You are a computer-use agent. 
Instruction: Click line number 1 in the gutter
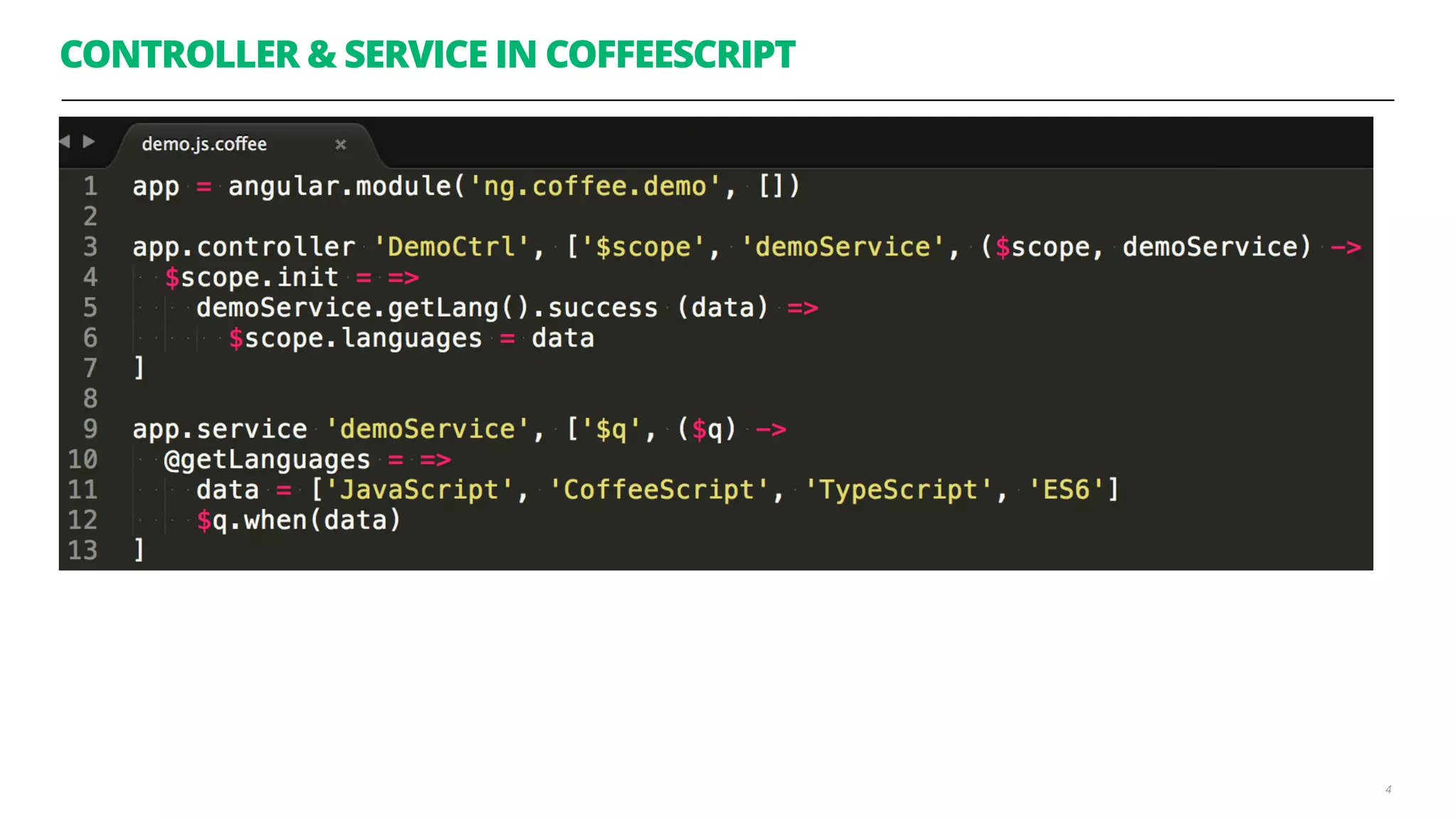point(90,186)
